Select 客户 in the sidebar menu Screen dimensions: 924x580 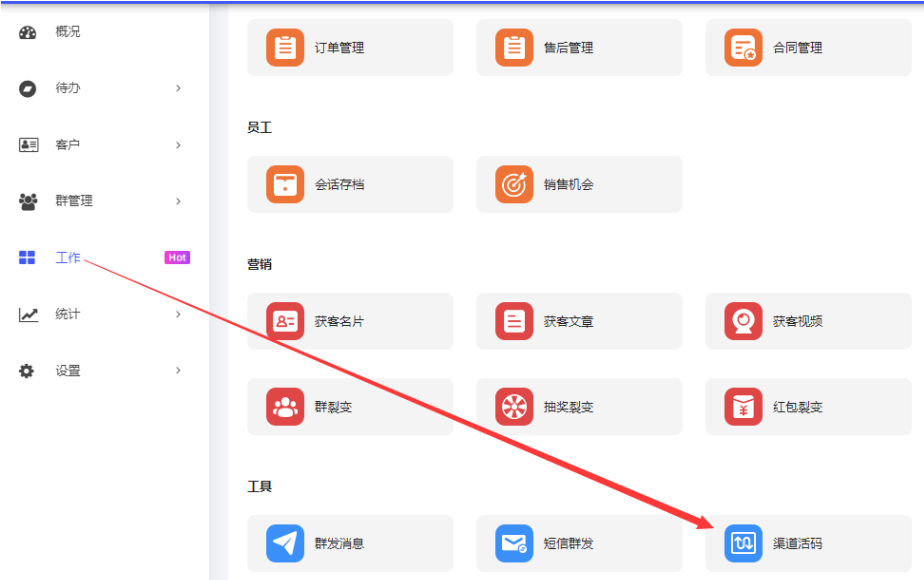68,145
